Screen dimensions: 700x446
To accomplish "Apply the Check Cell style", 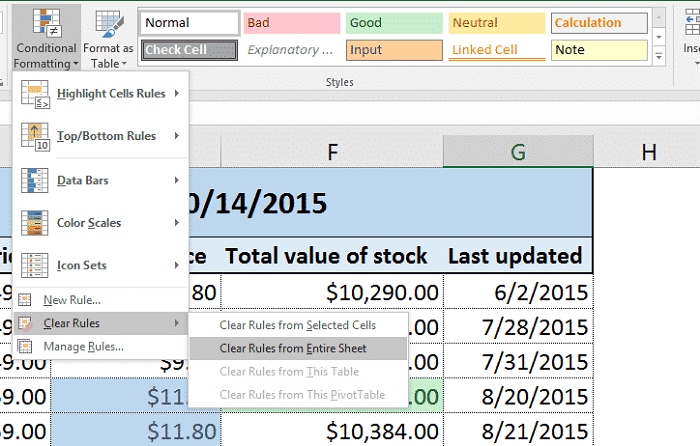I will tap(189, 49).
